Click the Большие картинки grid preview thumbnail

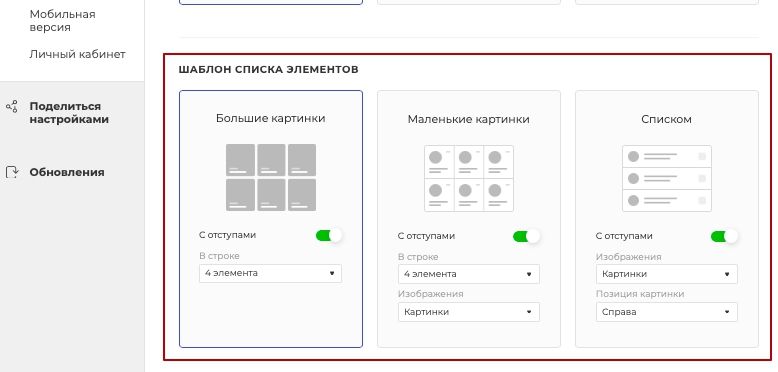271,177
